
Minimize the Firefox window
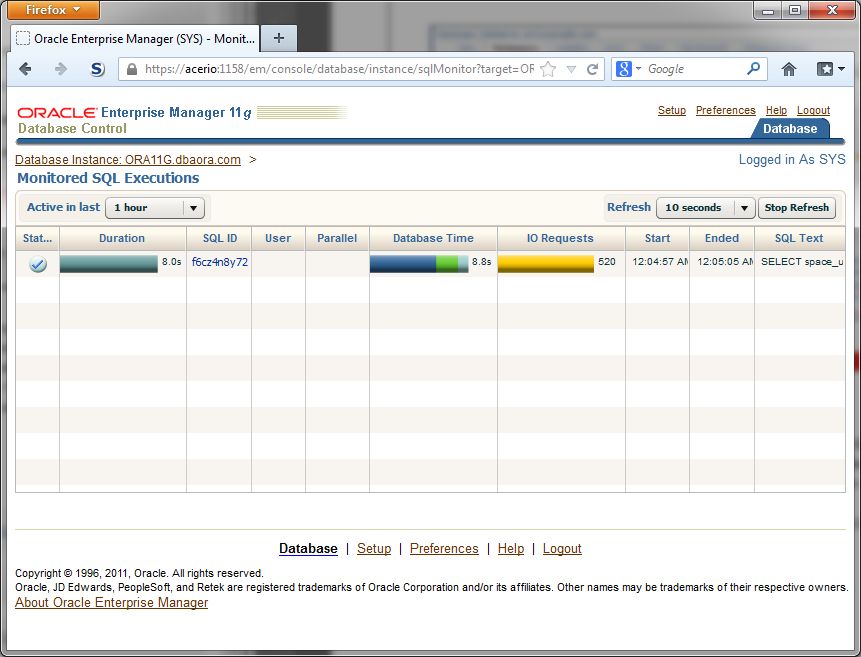click(x=768, y=10)
